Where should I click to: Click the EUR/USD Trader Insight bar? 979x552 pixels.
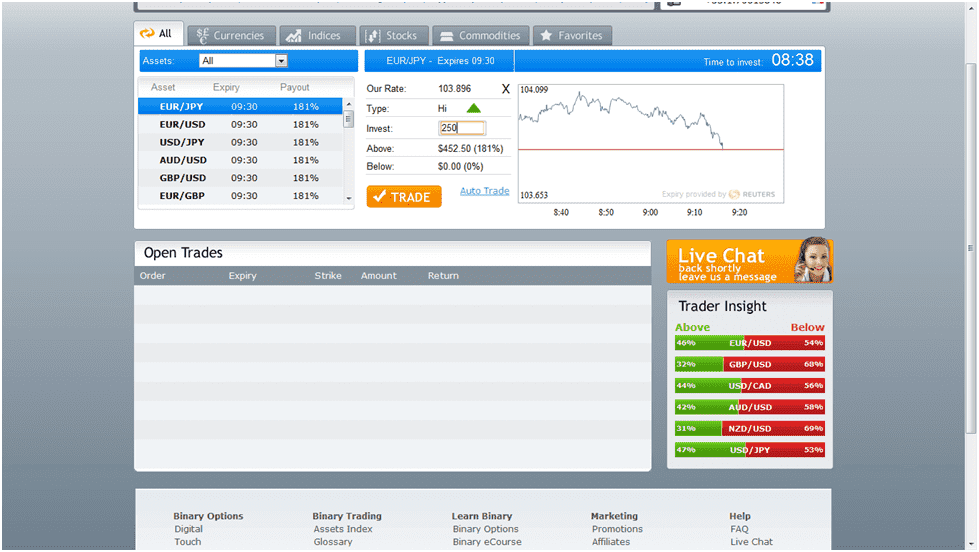pos(750,343)
